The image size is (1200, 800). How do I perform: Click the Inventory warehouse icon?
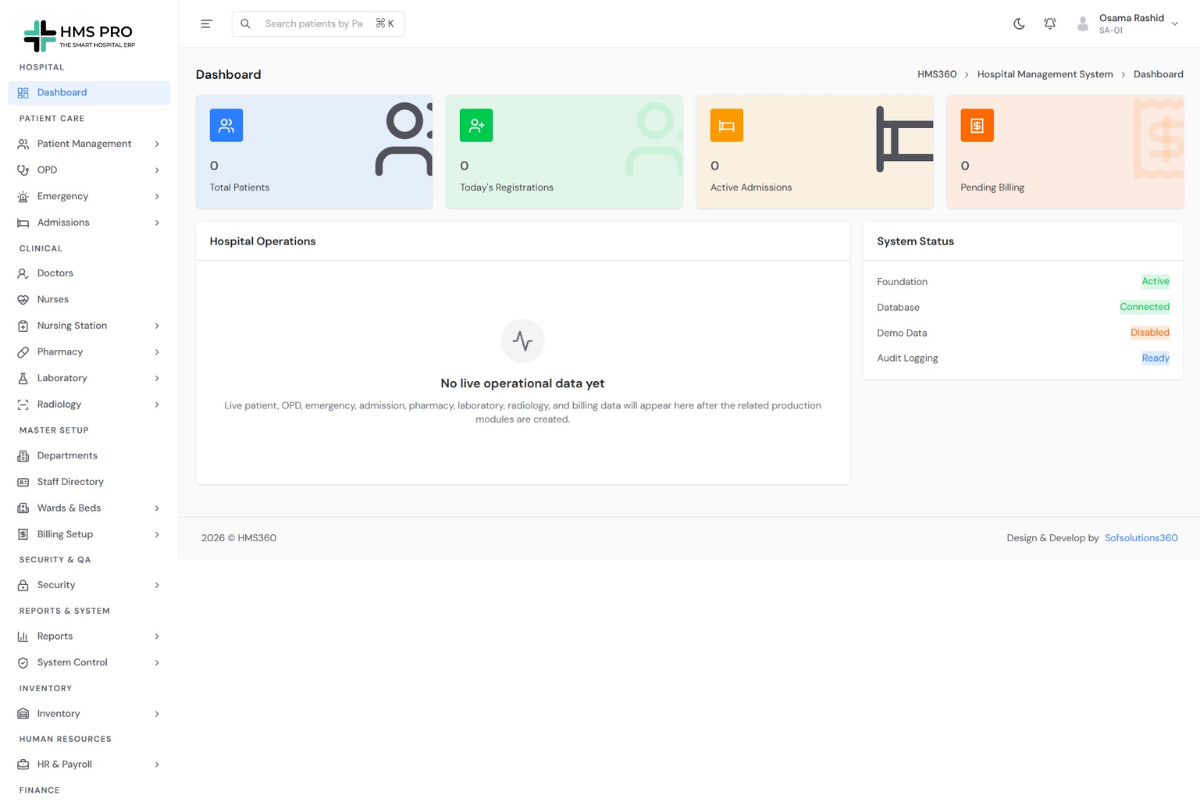pos(23,714)
